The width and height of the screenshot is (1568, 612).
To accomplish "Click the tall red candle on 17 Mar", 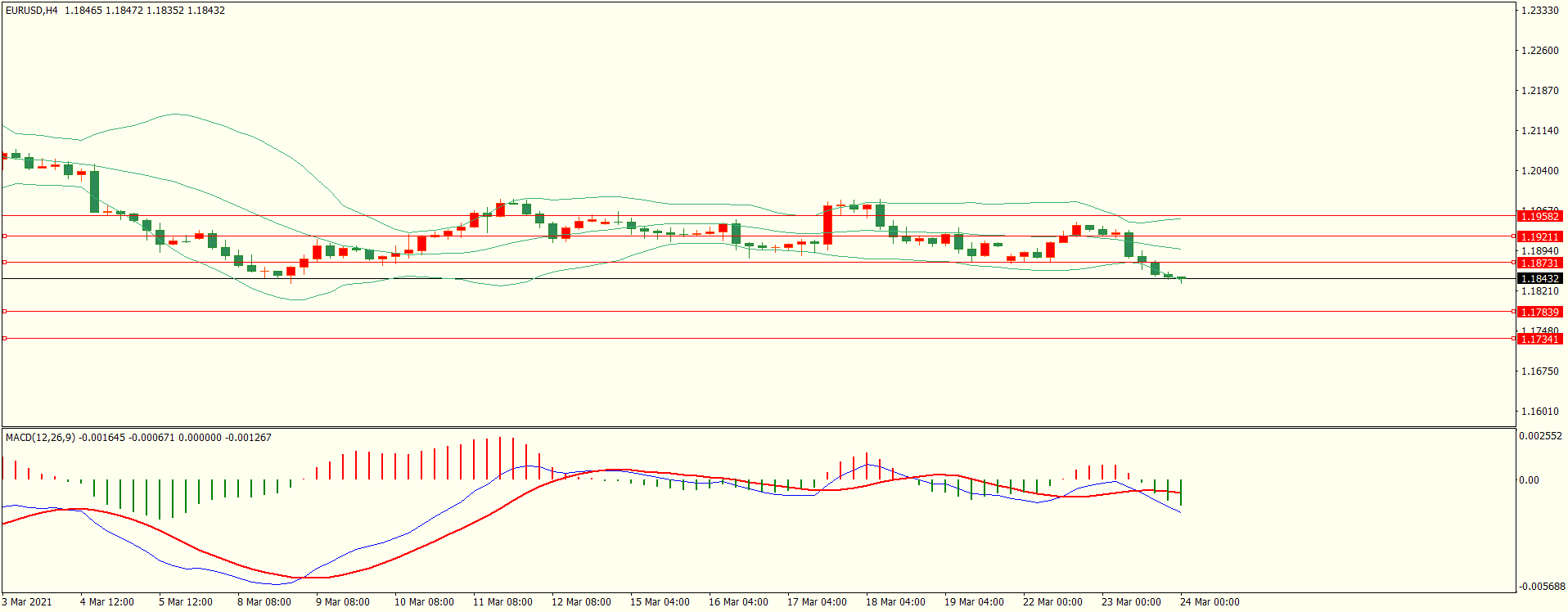I will pos(827,224).
